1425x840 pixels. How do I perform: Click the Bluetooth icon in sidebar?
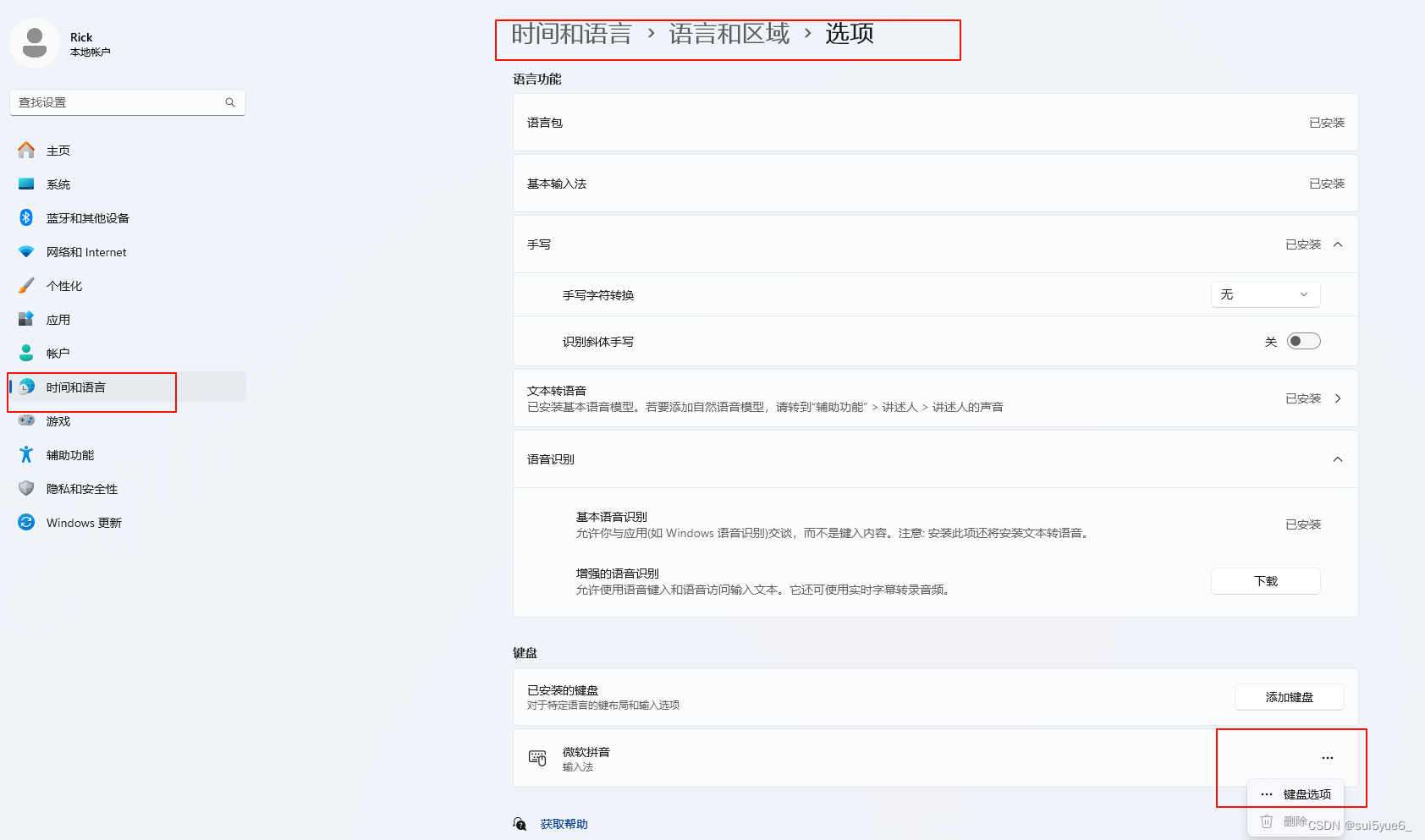26,217
